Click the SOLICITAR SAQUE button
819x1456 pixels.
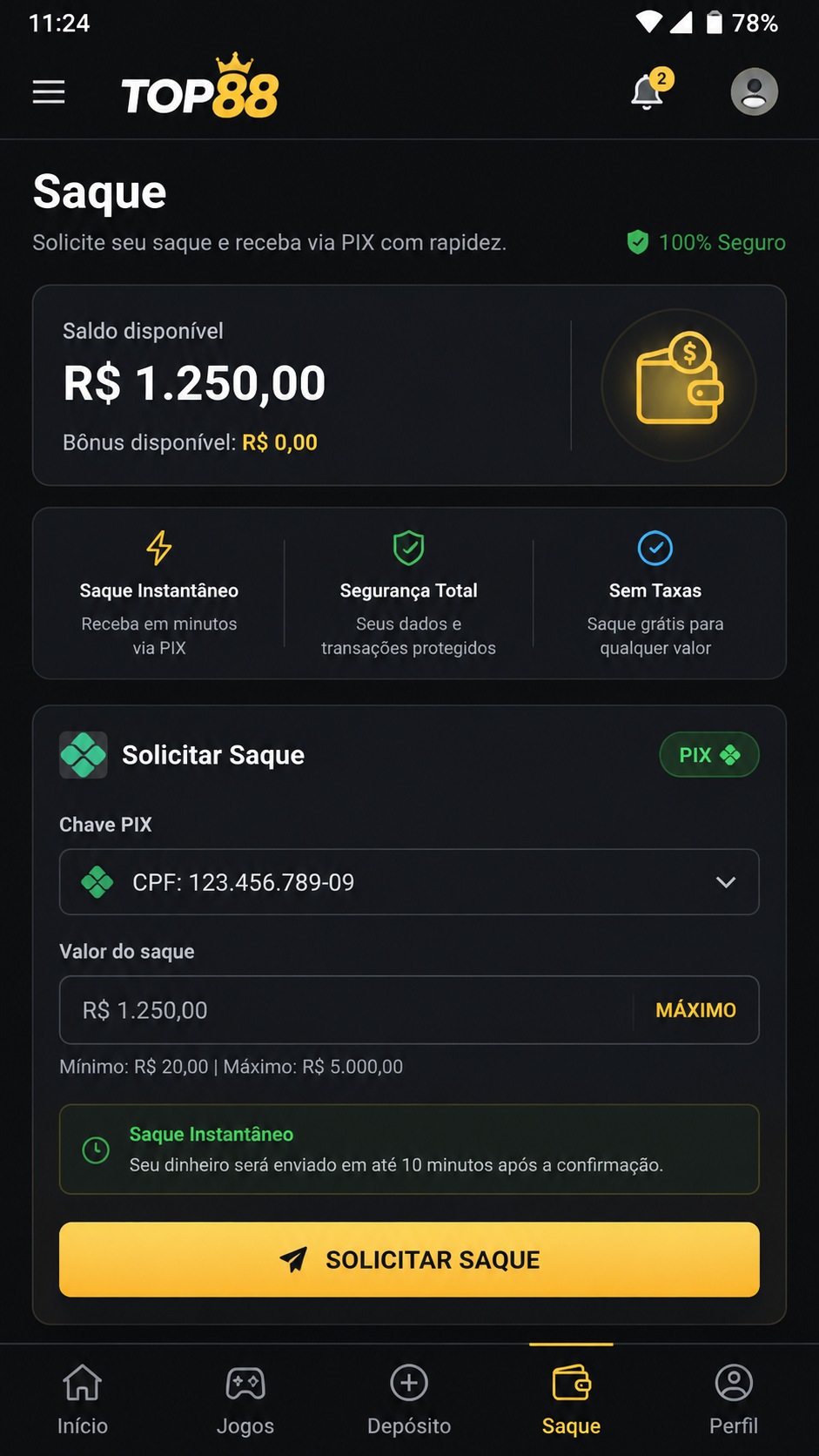point(409,1259)
